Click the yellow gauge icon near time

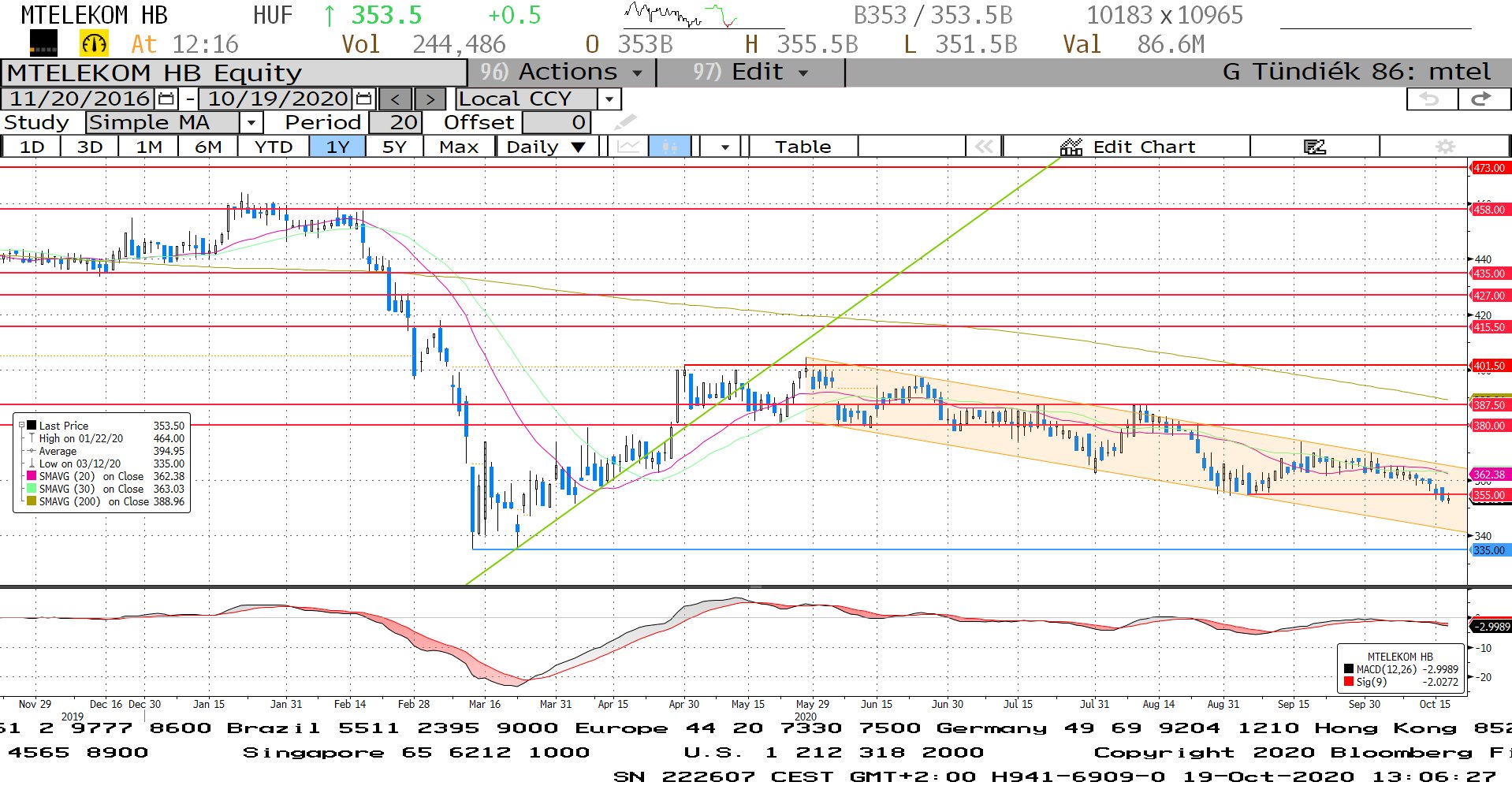click(94, 43)
